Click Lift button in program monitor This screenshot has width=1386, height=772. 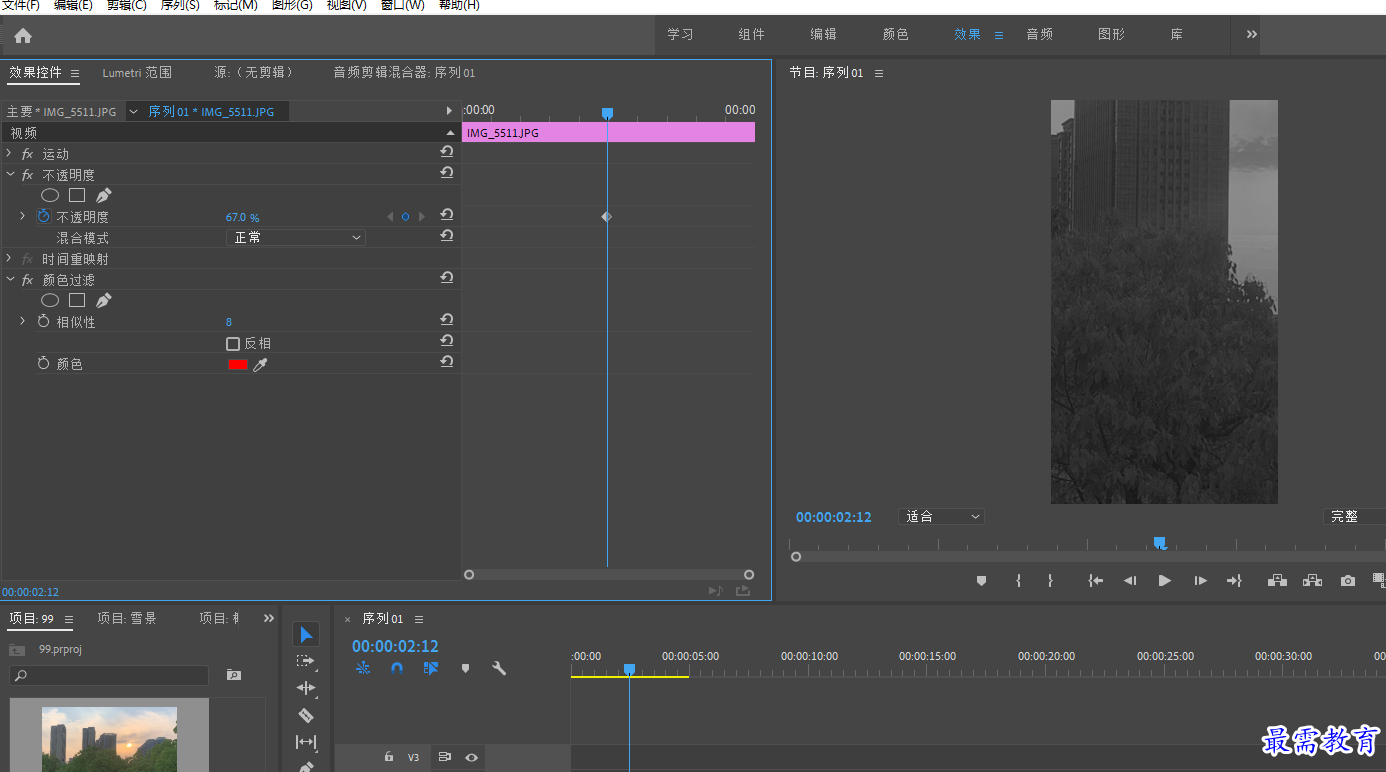tap(1277, 581)
